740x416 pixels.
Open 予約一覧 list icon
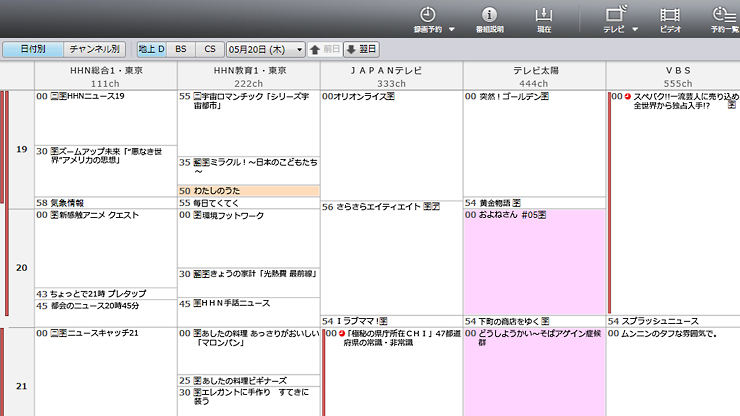(724, 15)
